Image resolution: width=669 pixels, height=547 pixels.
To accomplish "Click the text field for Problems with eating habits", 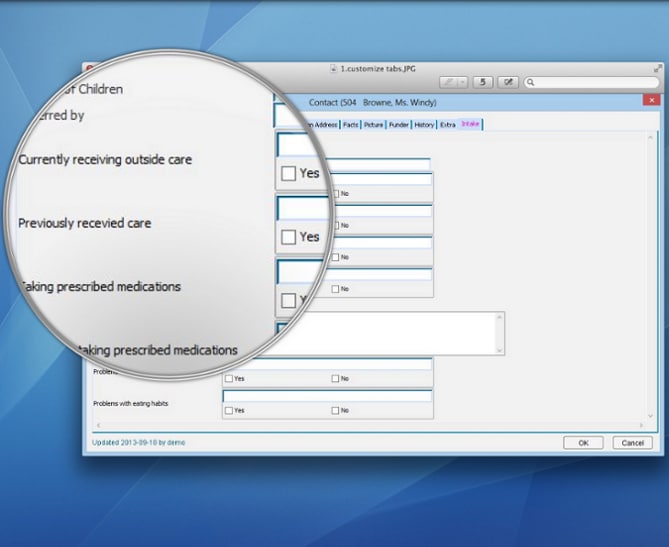I will click(327, 396).
